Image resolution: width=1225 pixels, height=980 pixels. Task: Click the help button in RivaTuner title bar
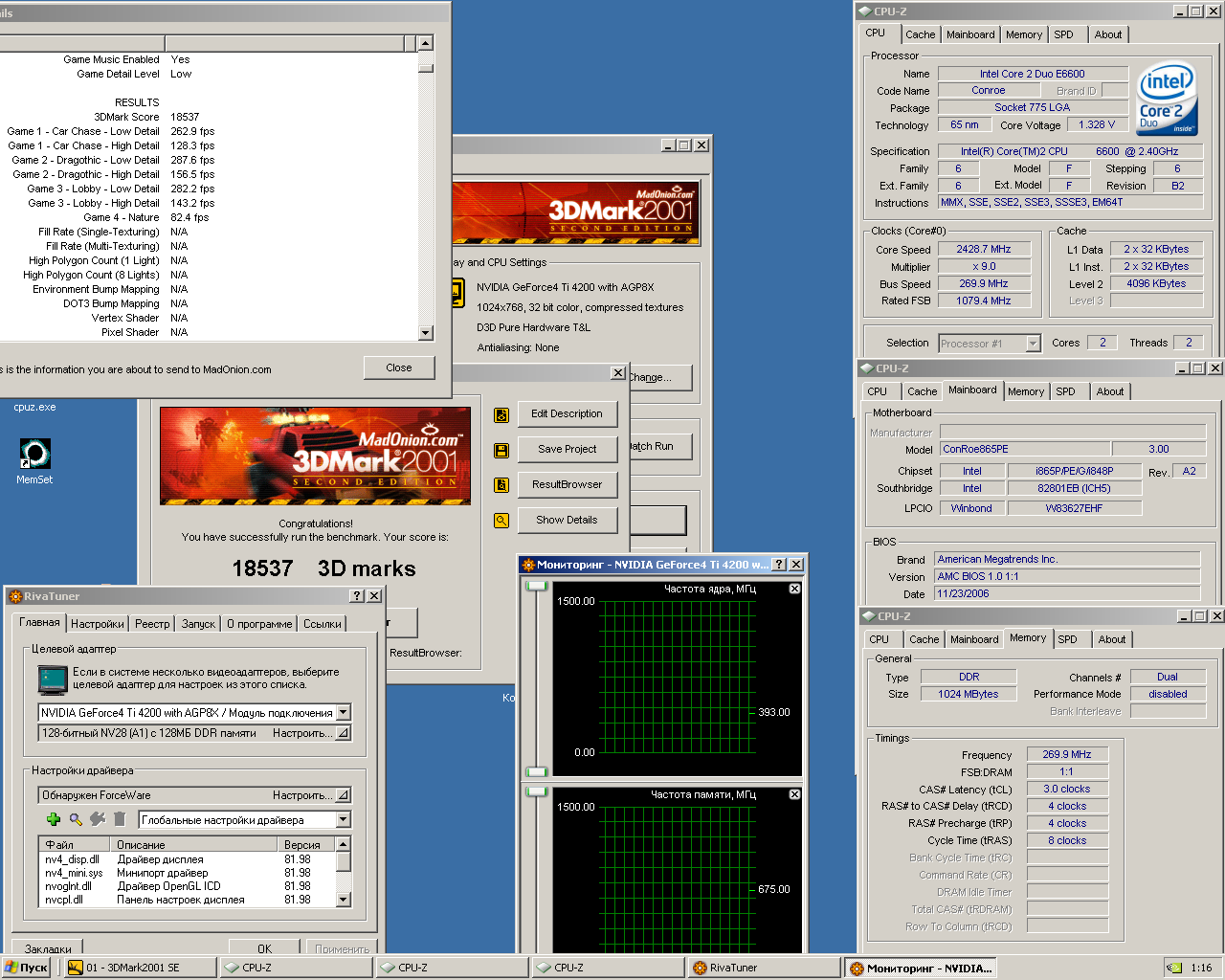357,595
